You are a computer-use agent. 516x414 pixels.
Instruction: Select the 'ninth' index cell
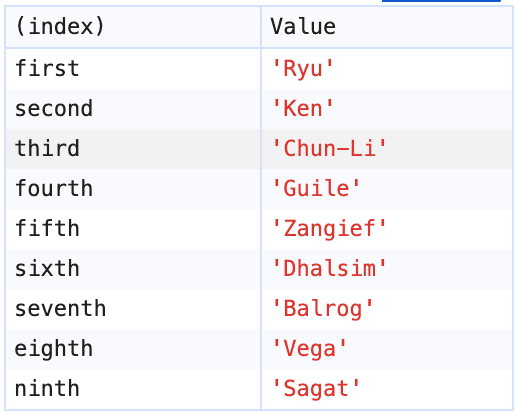pyautogui.click(x=133, y=389)
